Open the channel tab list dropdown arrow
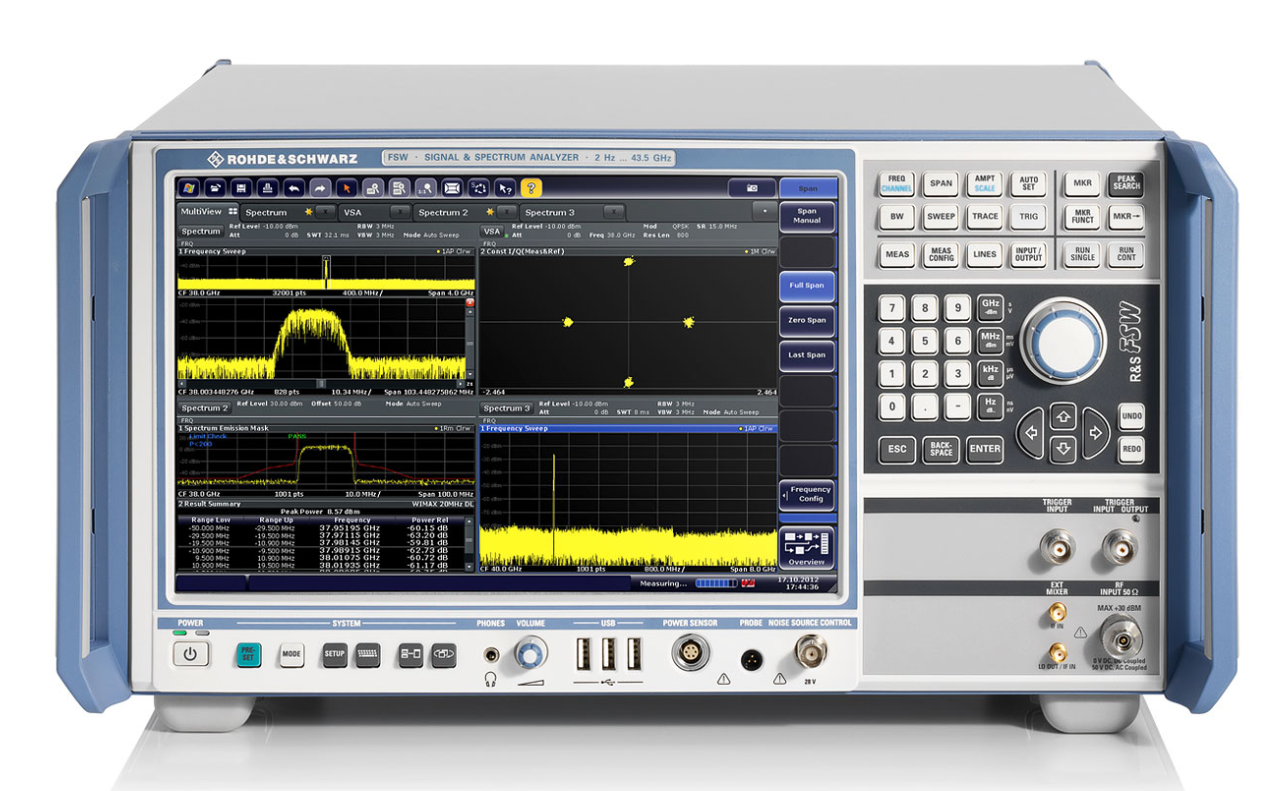 click(x=765, y=212)
